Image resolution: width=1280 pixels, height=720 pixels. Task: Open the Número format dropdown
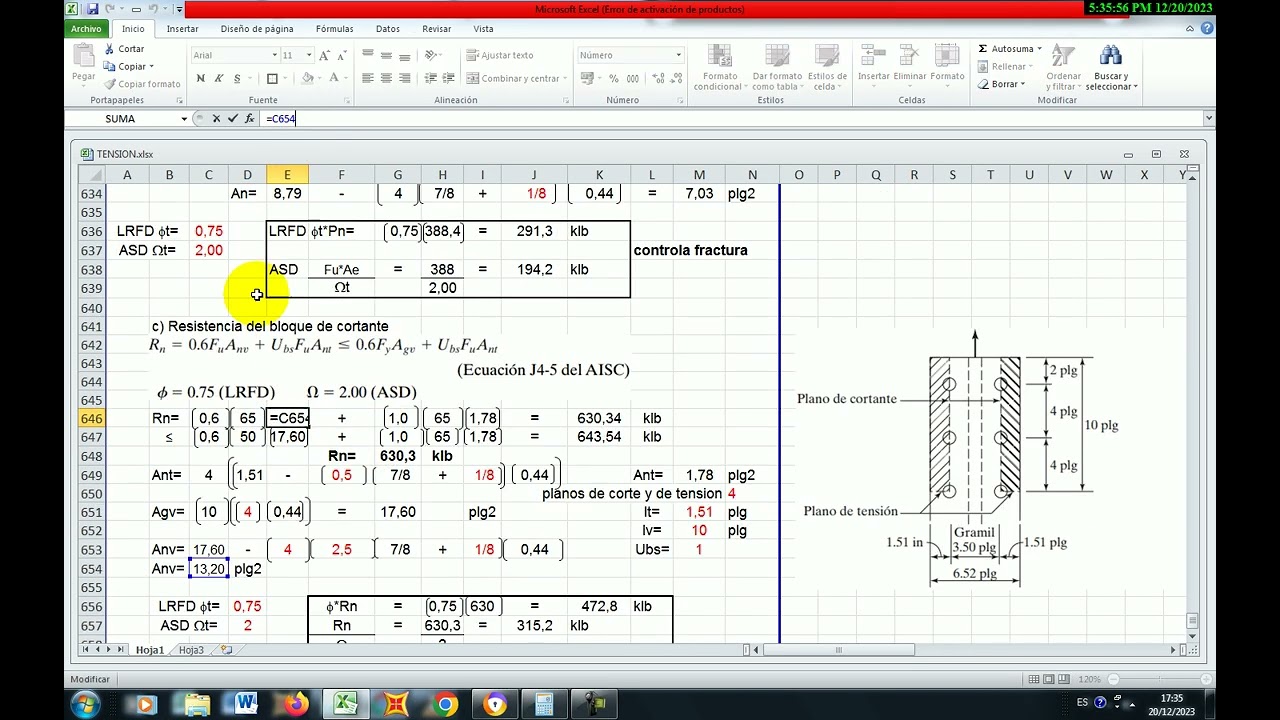click(x=678, y=55)
